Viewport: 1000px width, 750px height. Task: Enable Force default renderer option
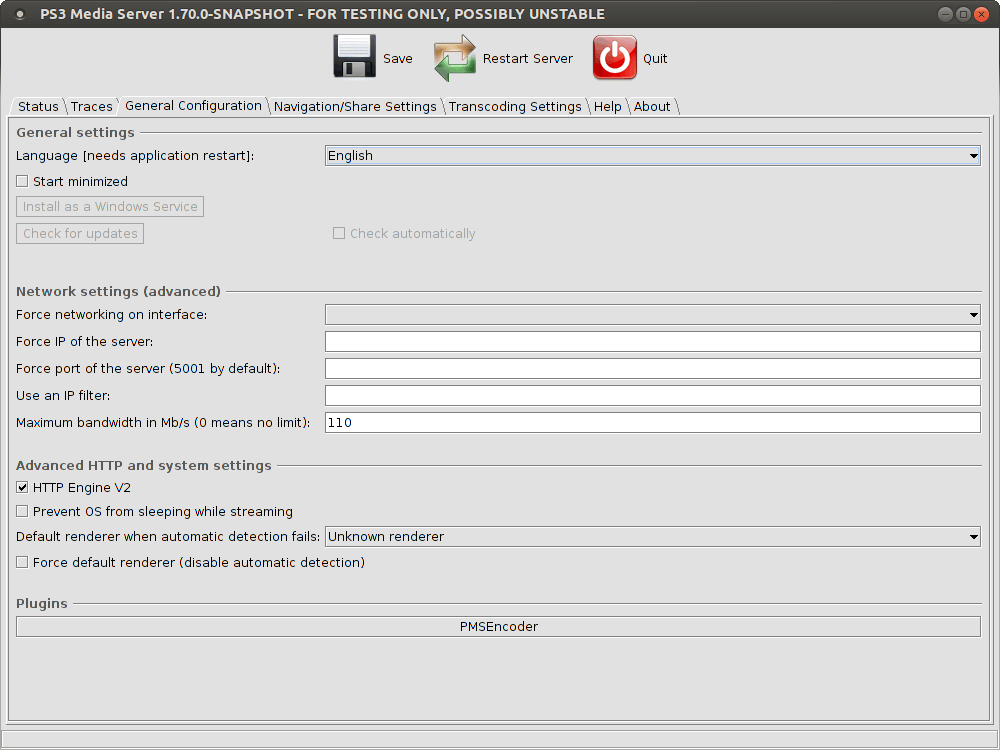[22, 562]
